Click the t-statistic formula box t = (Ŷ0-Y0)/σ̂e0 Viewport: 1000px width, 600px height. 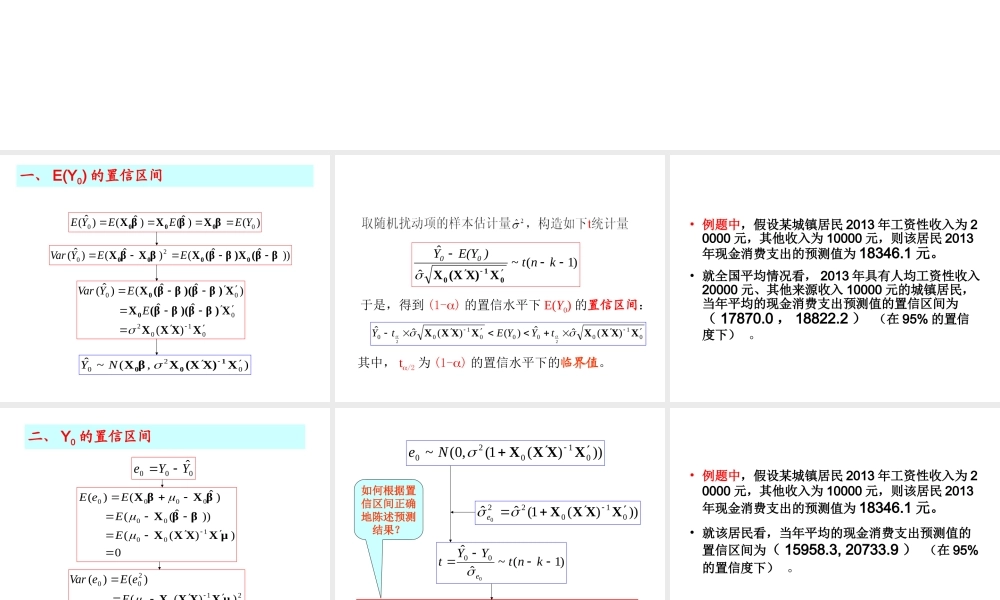[502, 561]
